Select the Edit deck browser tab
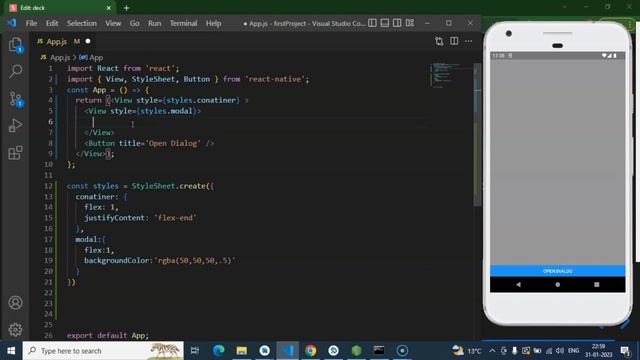640x360 pixels. 59,8
